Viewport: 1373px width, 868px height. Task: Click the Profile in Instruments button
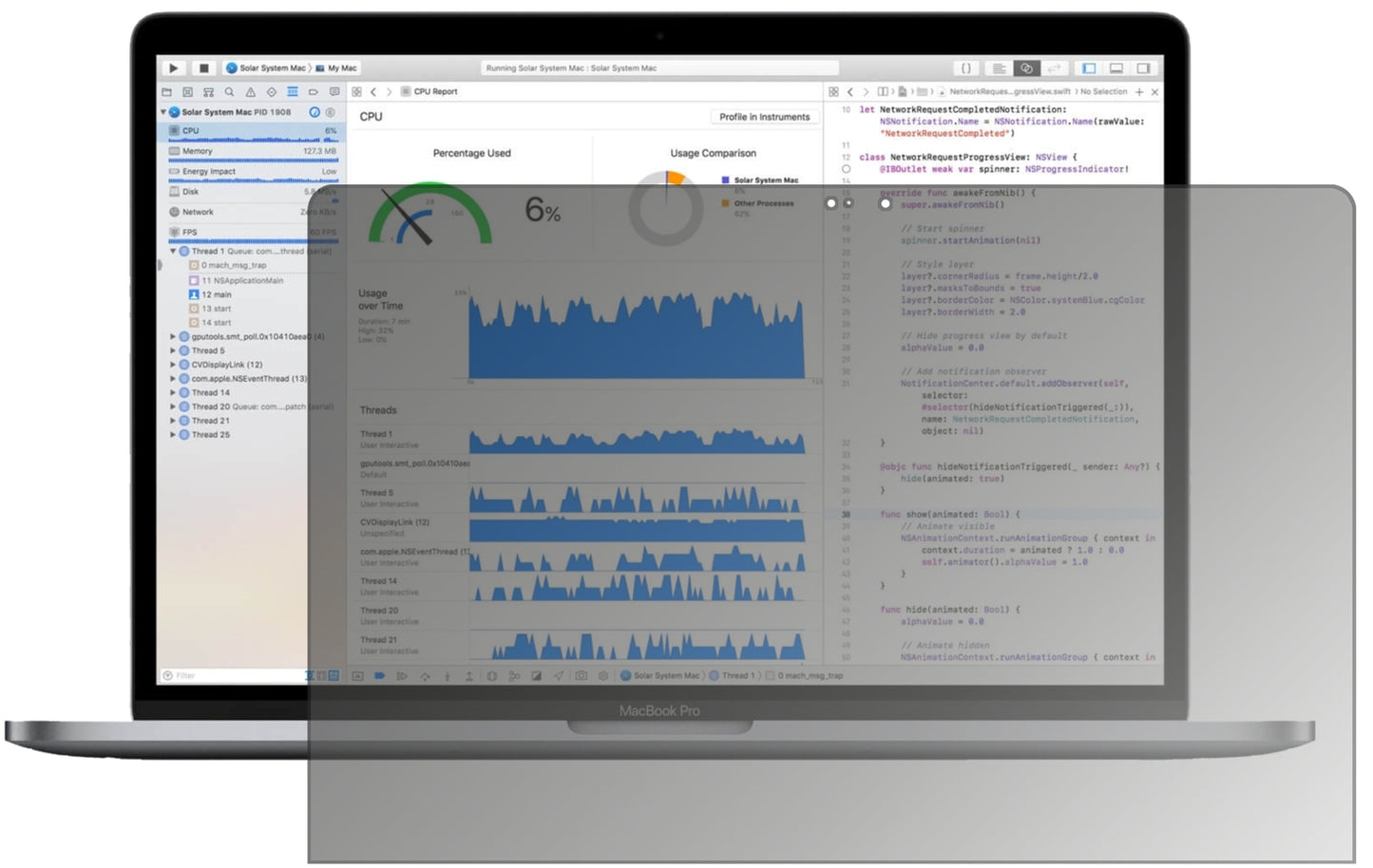coord(764,117)
